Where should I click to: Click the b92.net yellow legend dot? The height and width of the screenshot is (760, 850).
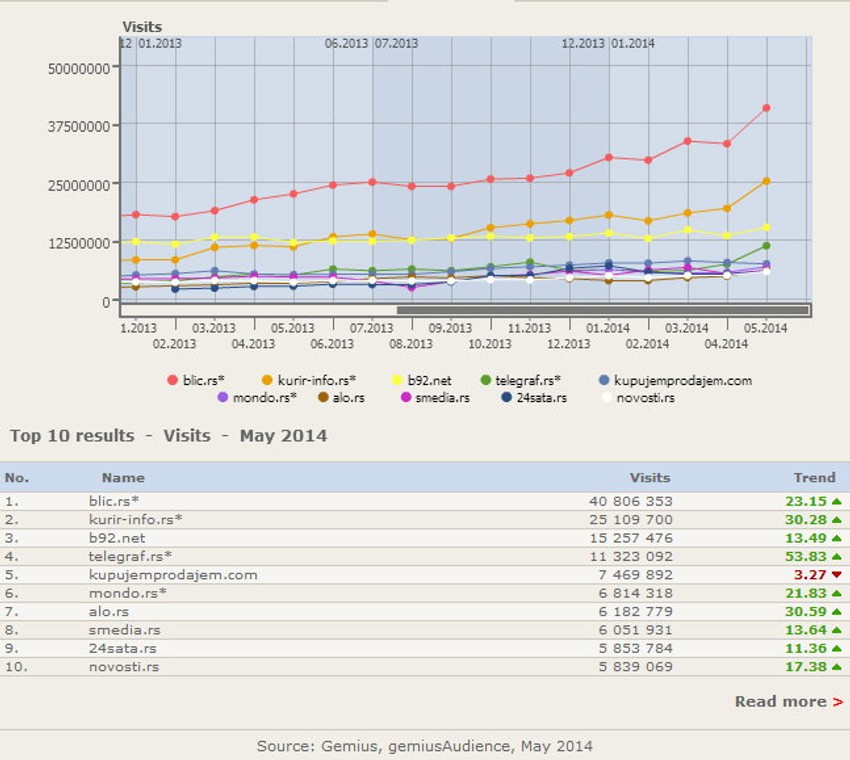pos(397,380)
